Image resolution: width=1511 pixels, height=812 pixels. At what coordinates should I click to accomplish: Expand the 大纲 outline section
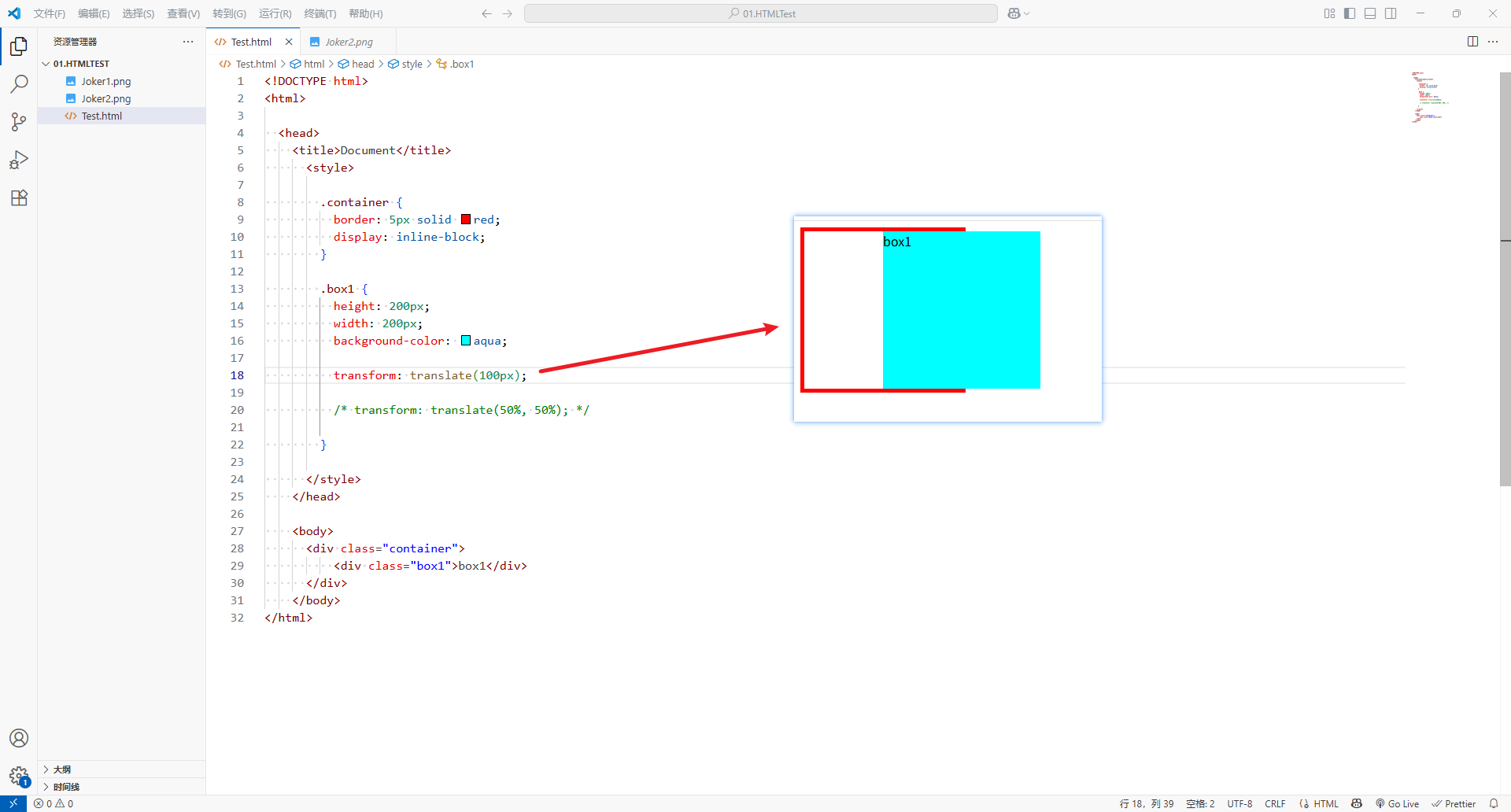tap(121, 770)
